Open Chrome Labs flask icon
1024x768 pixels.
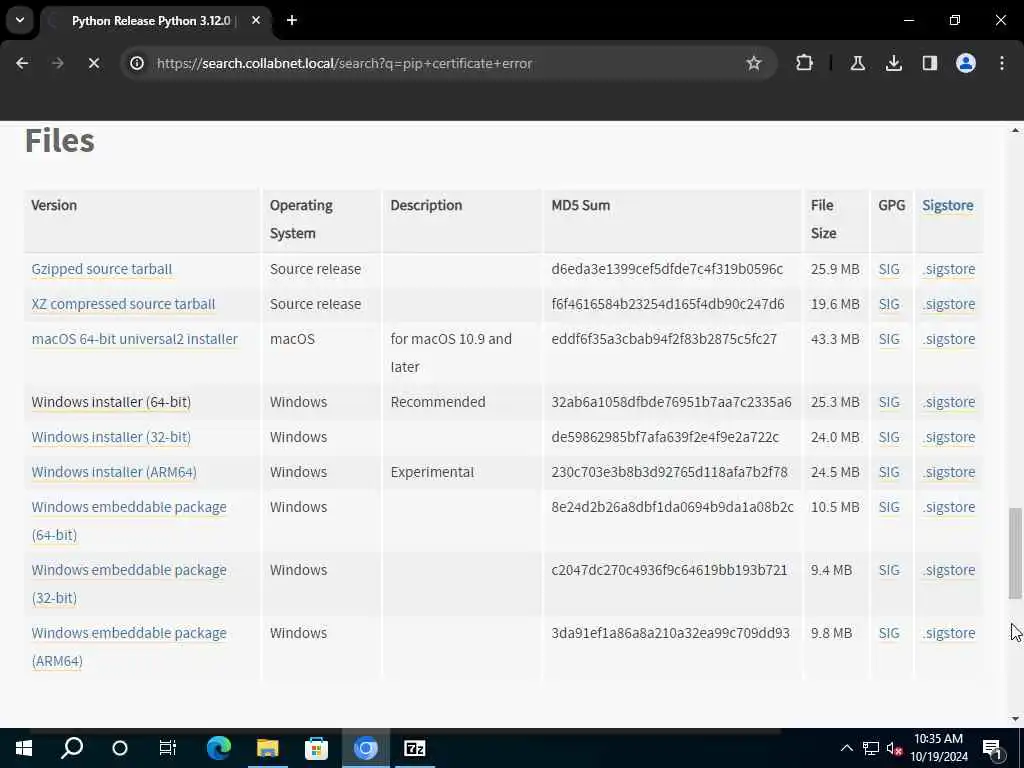coord(857,63)
